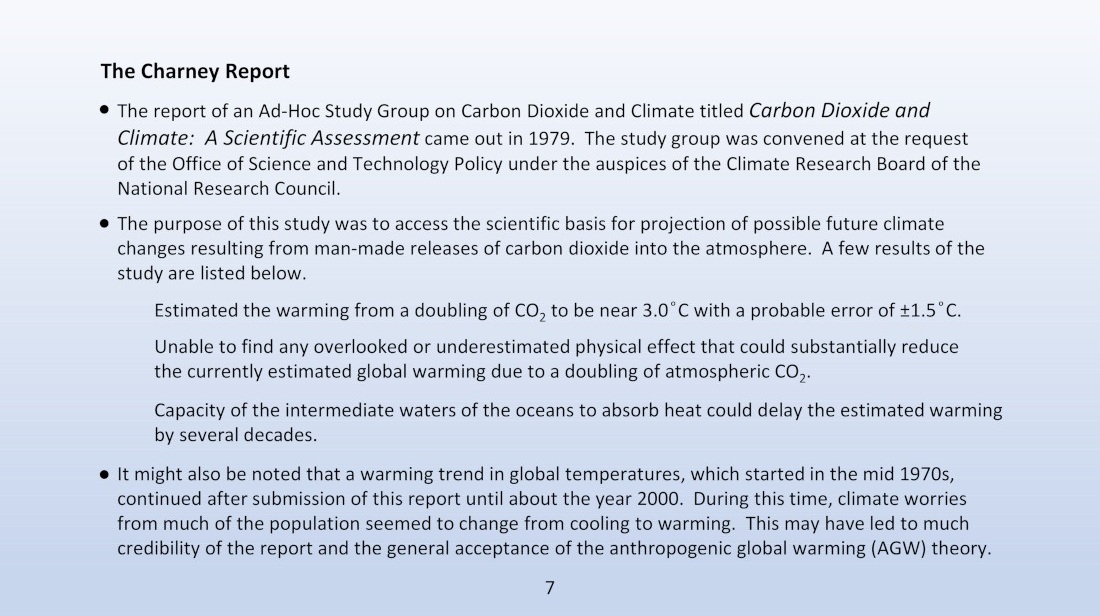Click the '3.0°C' warming estimate value
This screenshot has height=616, width=1100.
point(666,311)
